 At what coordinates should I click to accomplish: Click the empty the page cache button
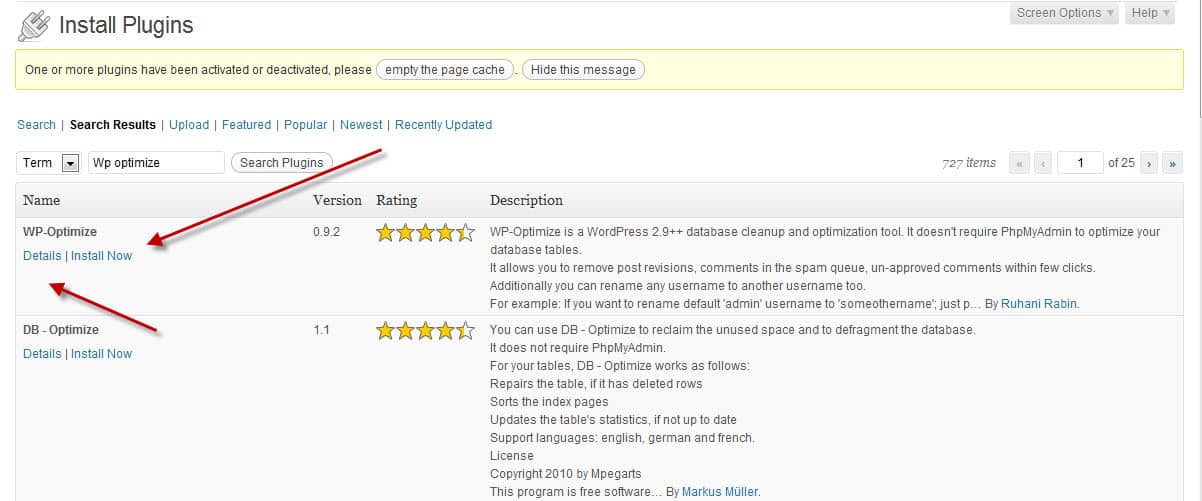tap(445, 70)
